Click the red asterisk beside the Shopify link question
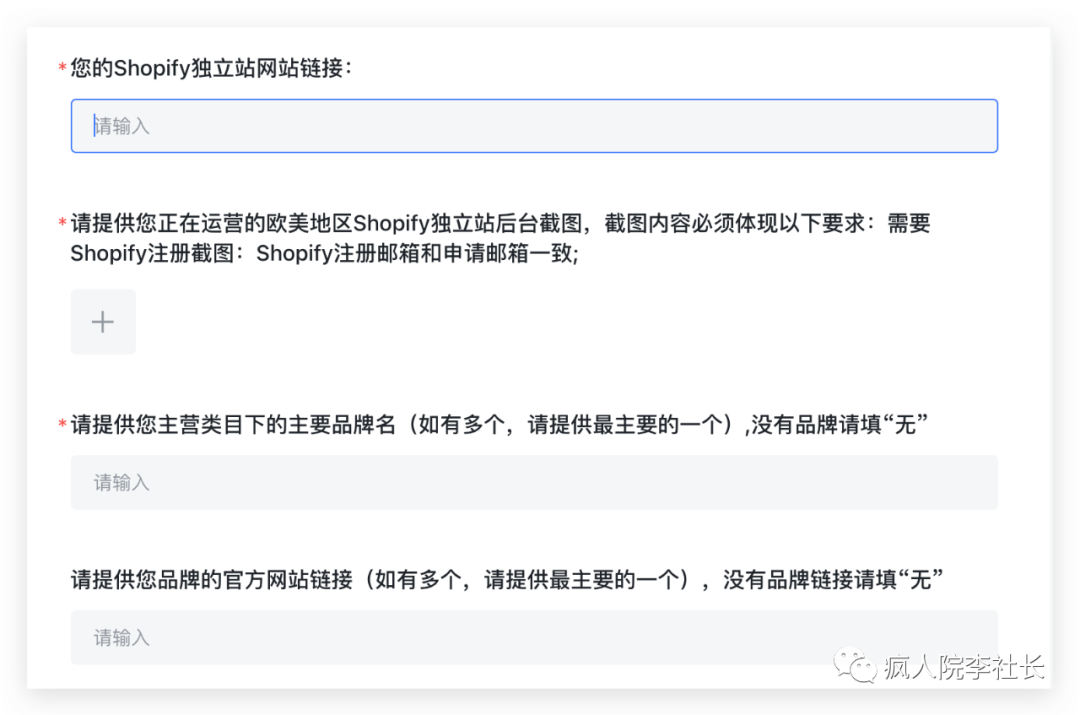This screenshot has height=715, width=1080. click(x=61, y=67)
